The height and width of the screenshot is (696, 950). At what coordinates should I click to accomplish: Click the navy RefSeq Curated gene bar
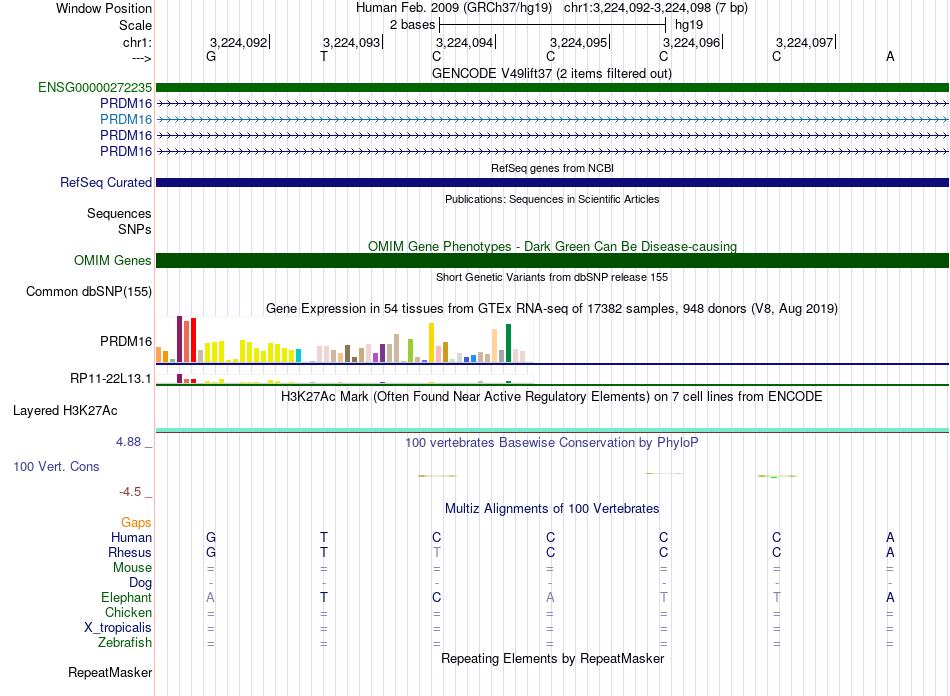[552, 182]
